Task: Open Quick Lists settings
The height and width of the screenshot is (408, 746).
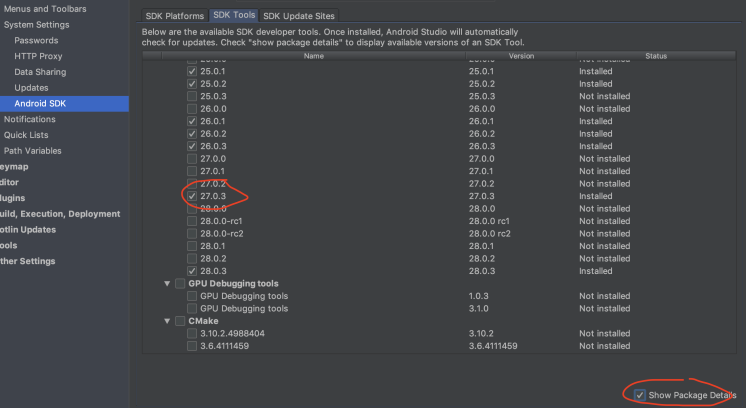Action: pos(26,135)
